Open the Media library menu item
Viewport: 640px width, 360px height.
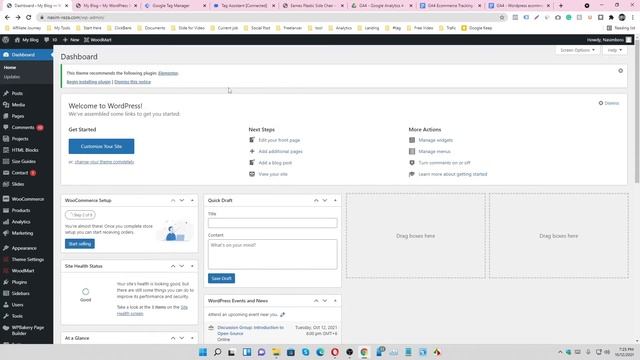click(x=18, y=105)
